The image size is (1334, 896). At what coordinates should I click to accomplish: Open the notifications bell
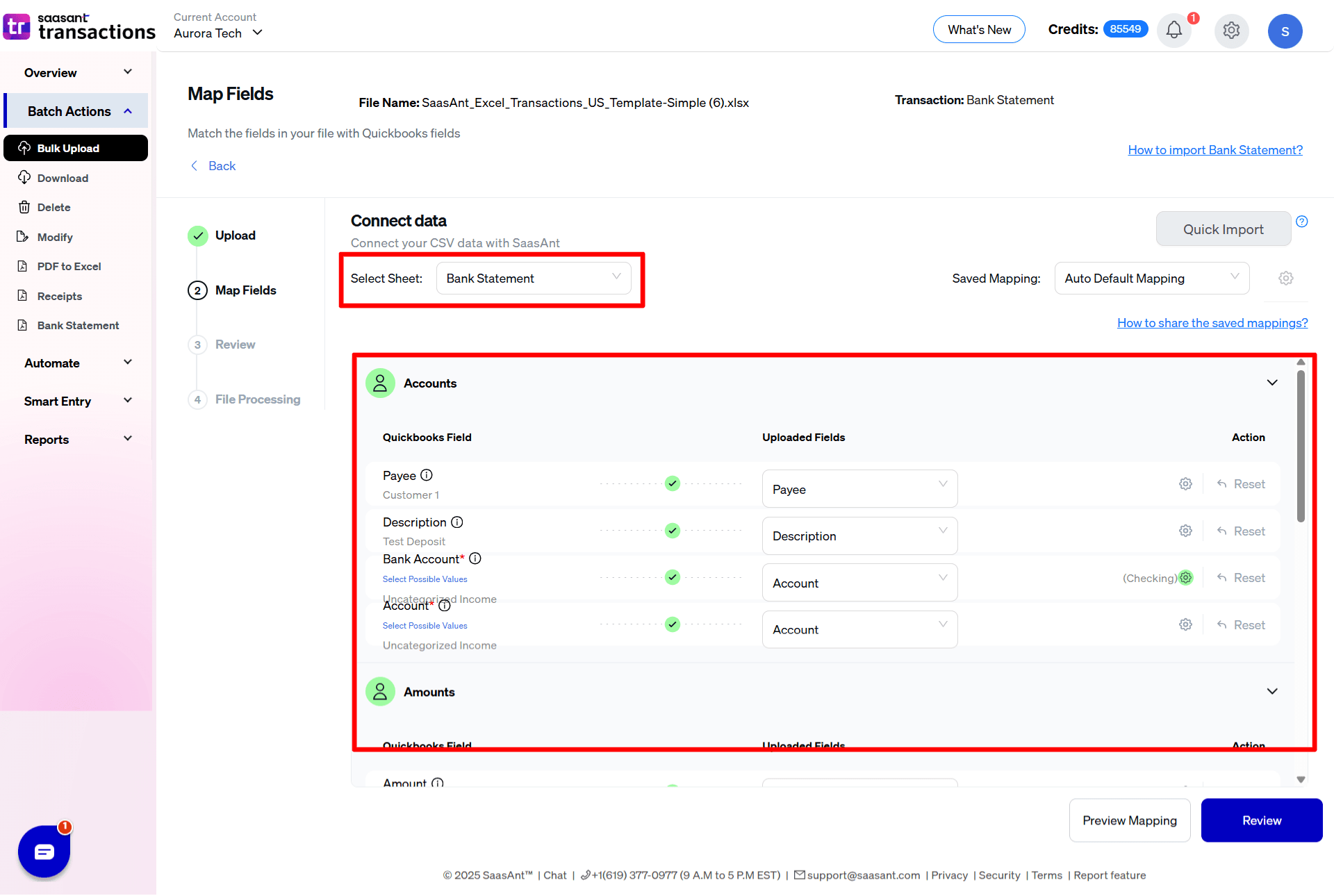coord(1174,31)
